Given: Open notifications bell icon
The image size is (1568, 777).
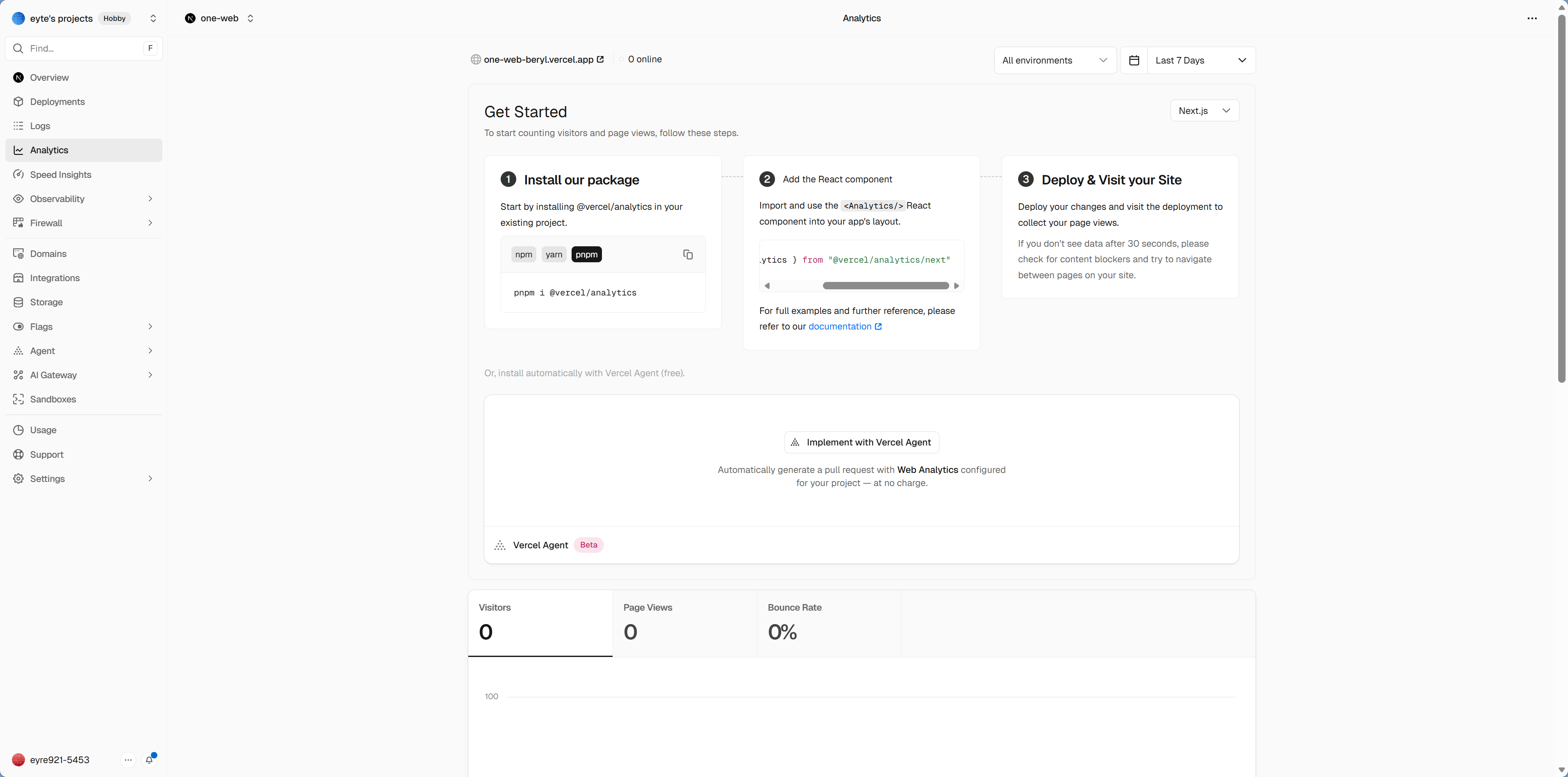Looking at the screenshot, I should click(149, 760).
